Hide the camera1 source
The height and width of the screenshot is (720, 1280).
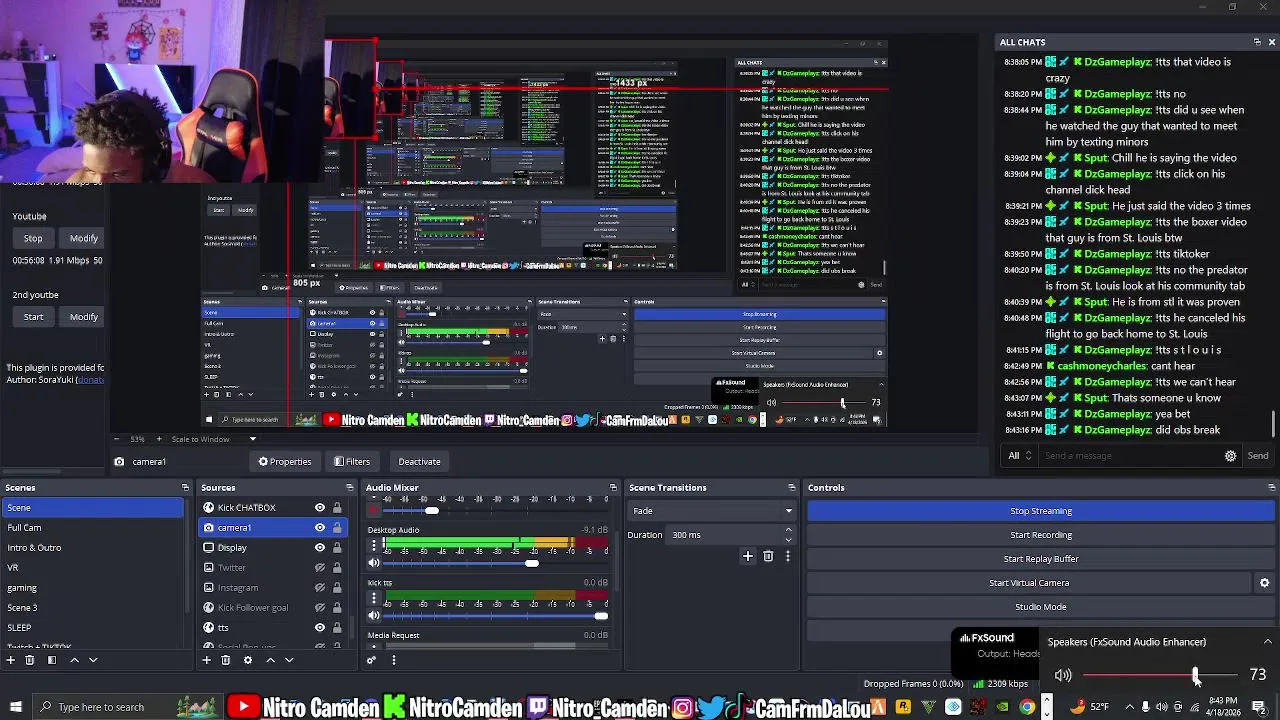(320, 528)
